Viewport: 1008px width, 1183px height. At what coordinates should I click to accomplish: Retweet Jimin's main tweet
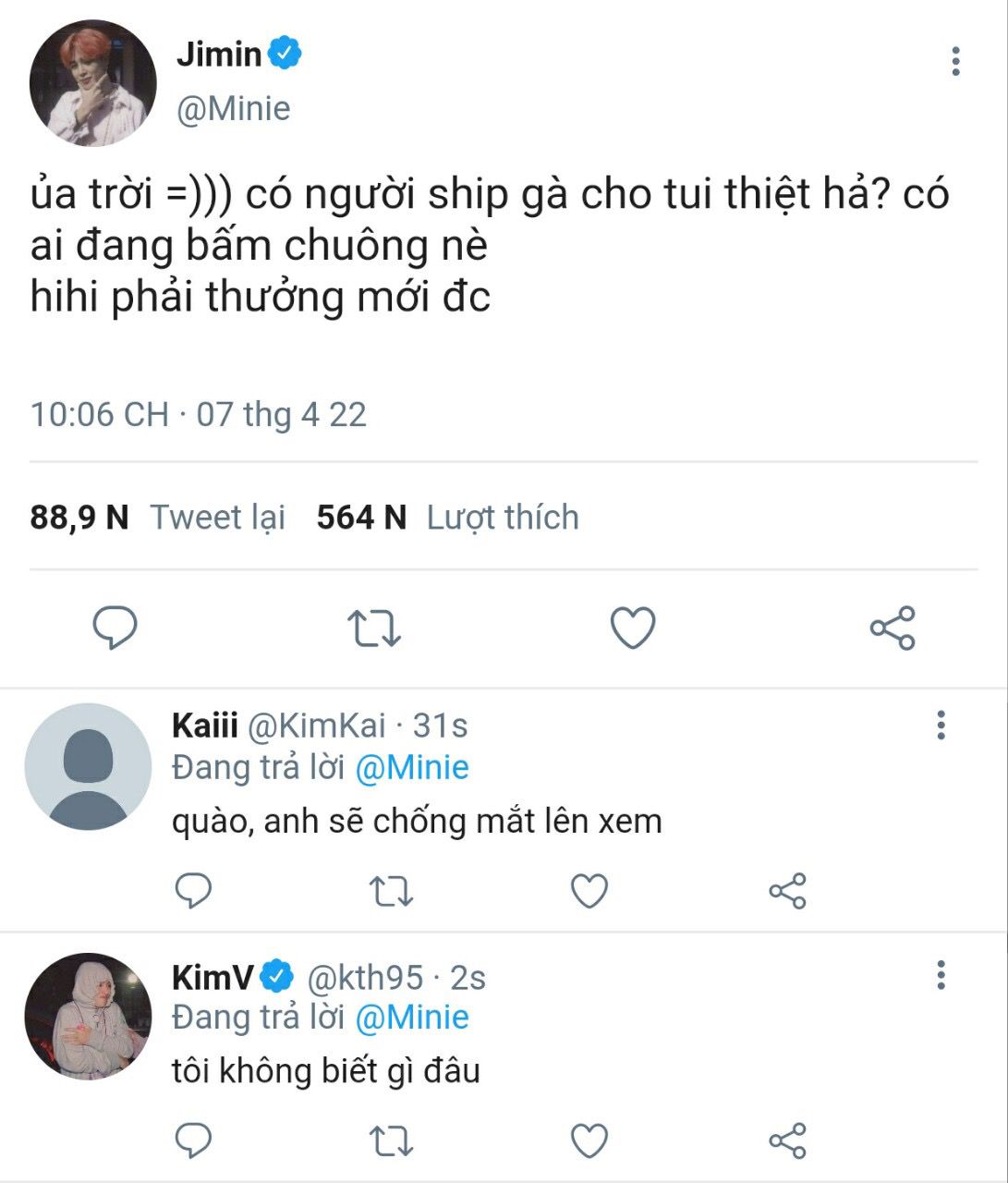373,628
